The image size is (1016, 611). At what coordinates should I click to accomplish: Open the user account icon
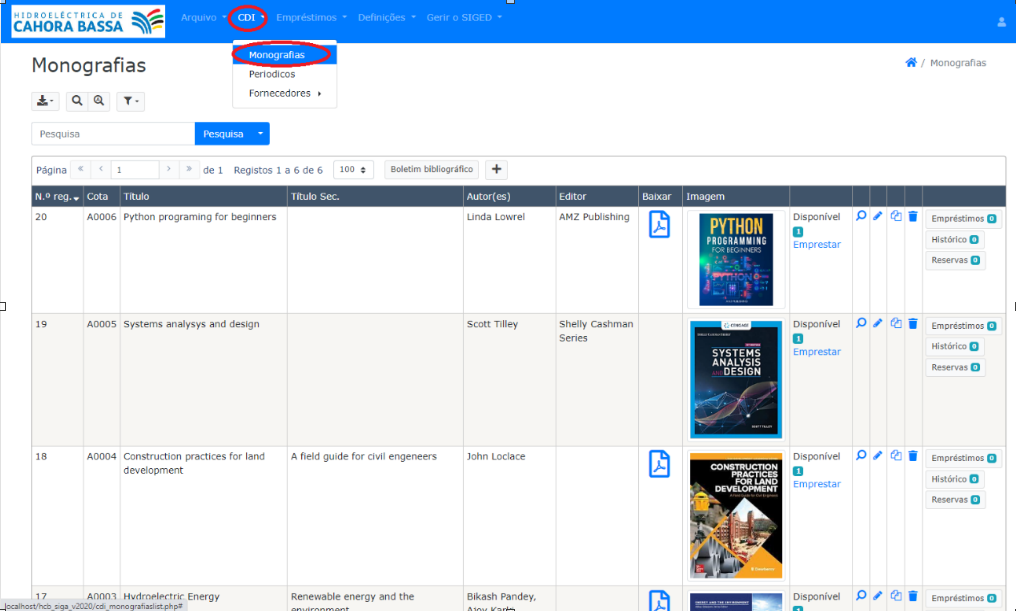click(1001, 21)
